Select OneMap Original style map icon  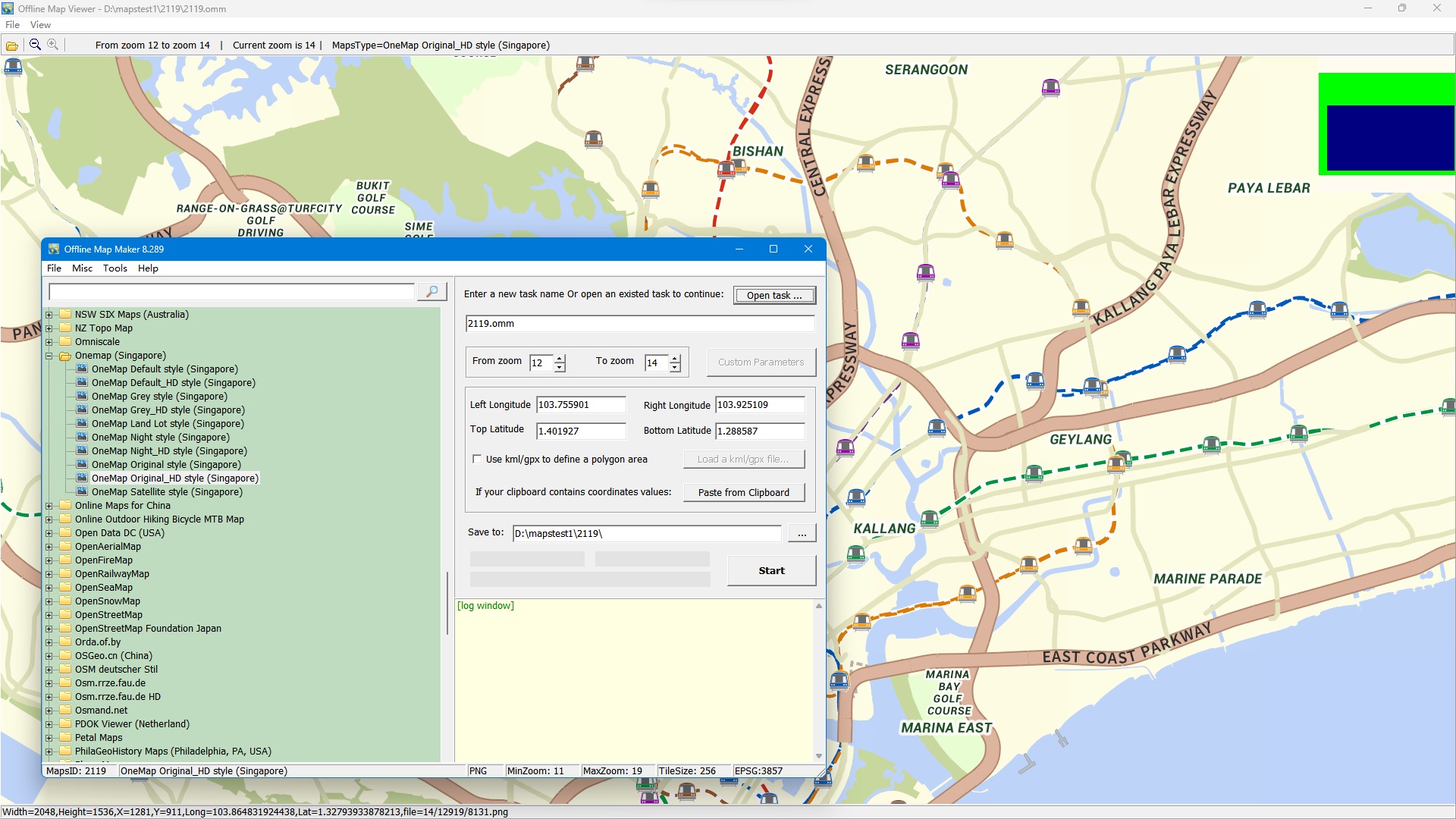[x=83, y=465]
